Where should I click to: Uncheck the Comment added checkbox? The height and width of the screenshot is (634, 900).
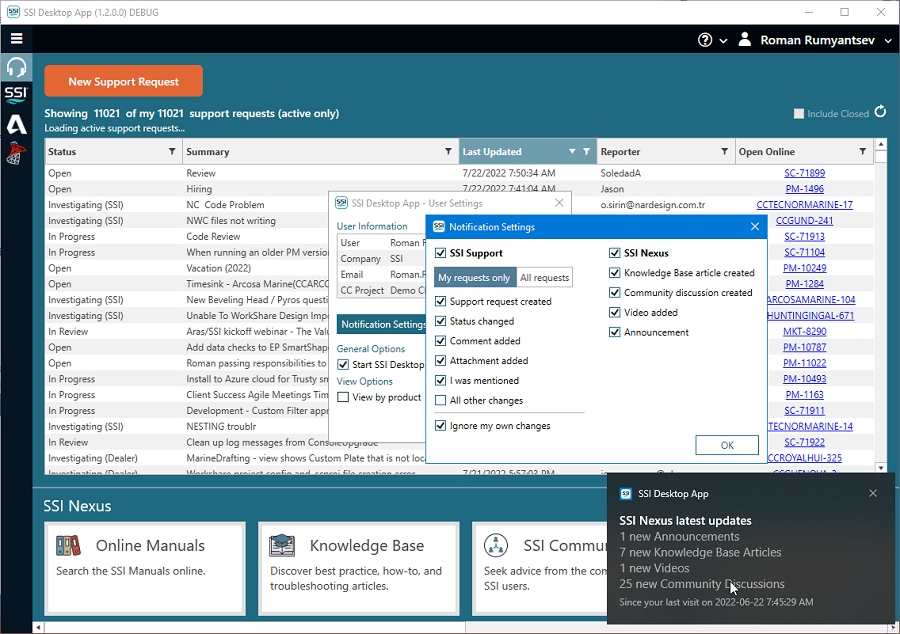point(440,341)
